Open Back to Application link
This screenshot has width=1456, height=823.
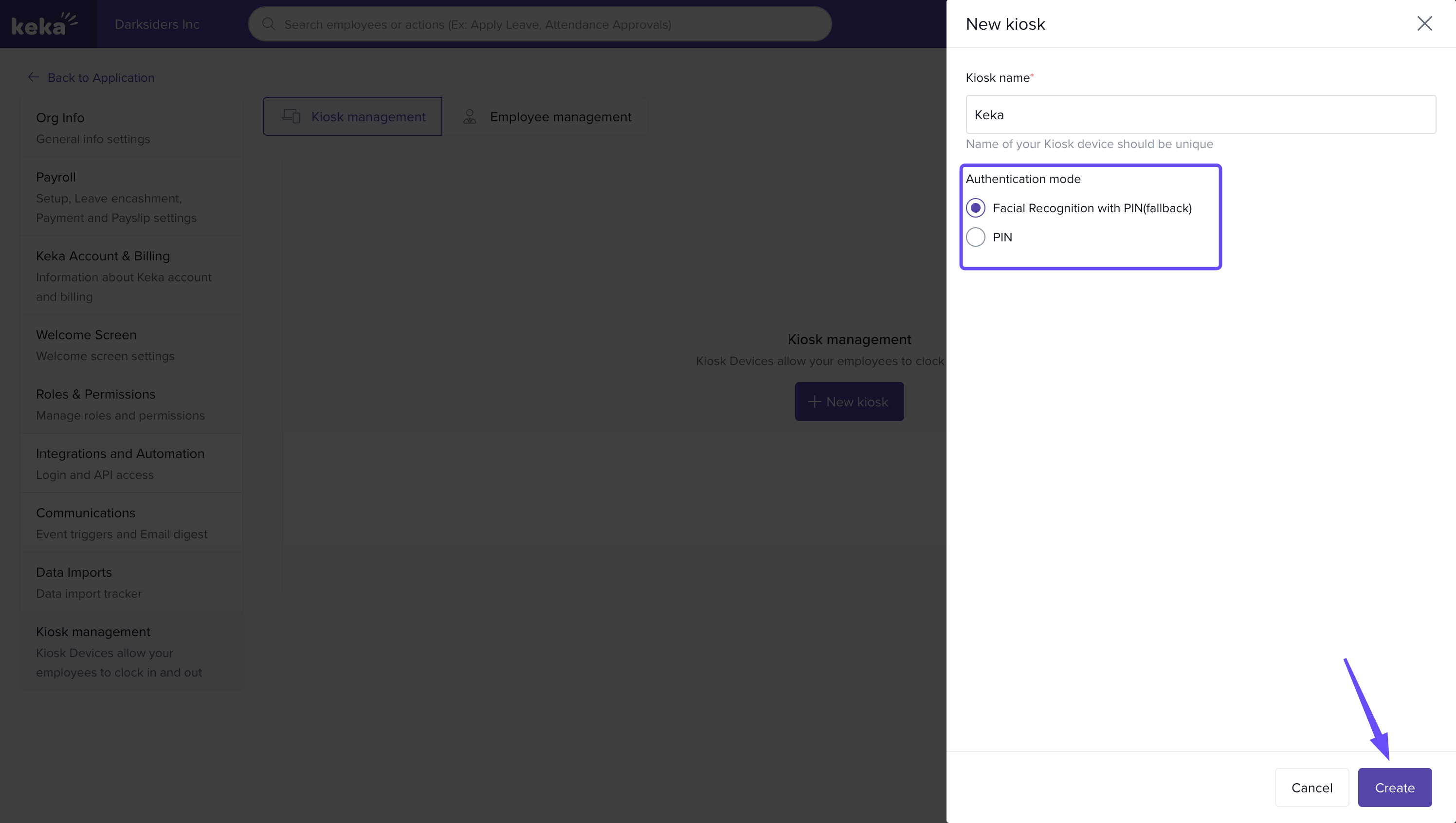tap(101, 78)
